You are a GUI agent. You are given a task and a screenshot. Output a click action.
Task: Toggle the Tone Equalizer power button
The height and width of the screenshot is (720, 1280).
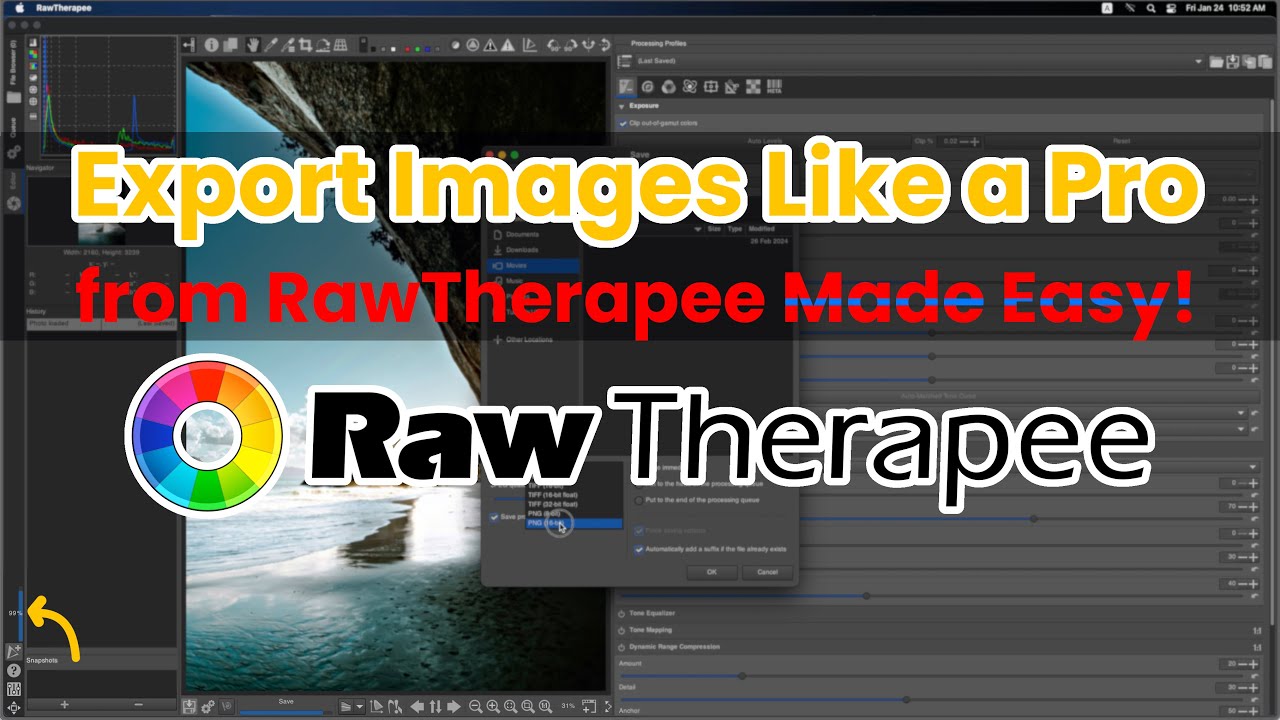(x=622, y=613)
